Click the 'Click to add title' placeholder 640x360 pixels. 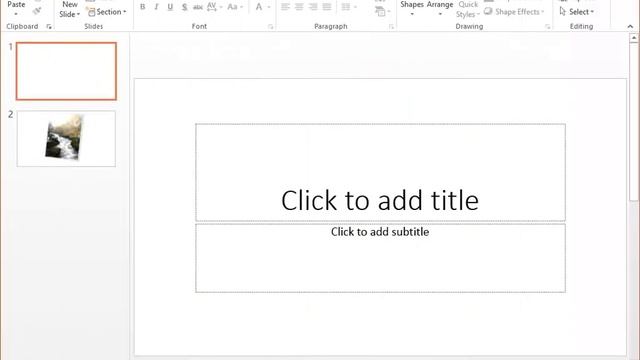tap(380, 172)
